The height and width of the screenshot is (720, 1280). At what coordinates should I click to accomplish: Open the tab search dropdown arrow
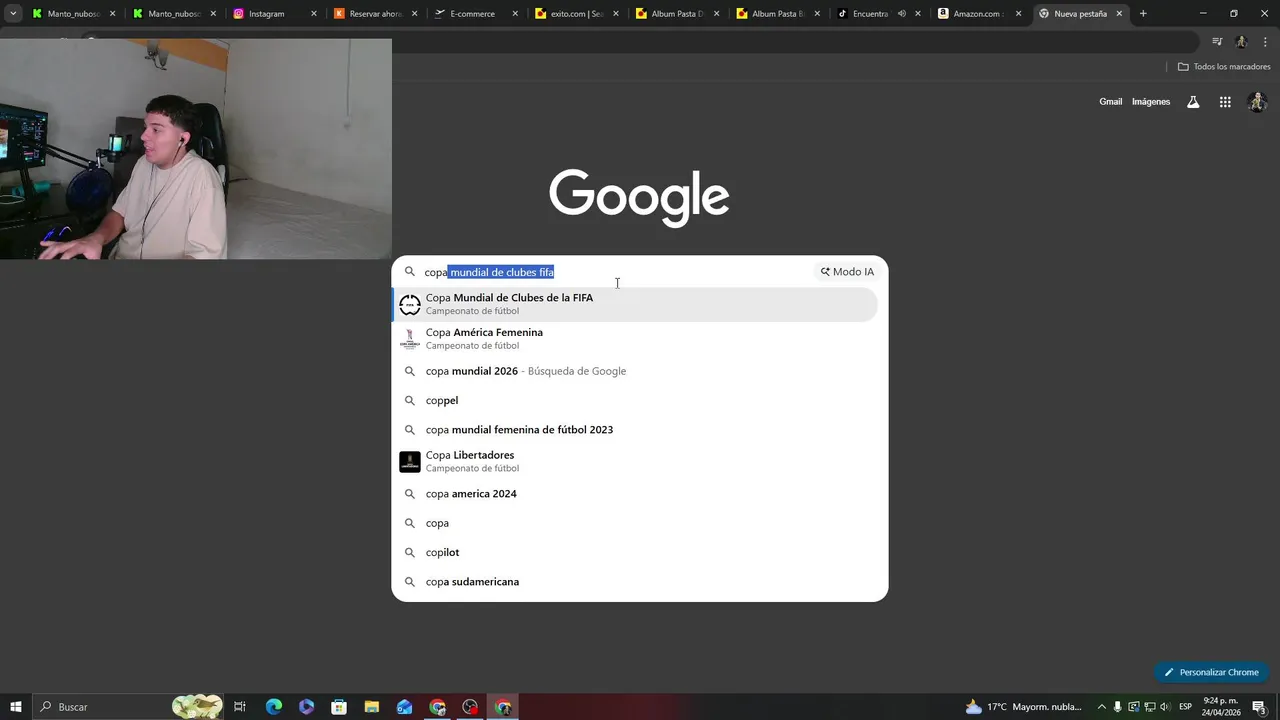point(13,14)
